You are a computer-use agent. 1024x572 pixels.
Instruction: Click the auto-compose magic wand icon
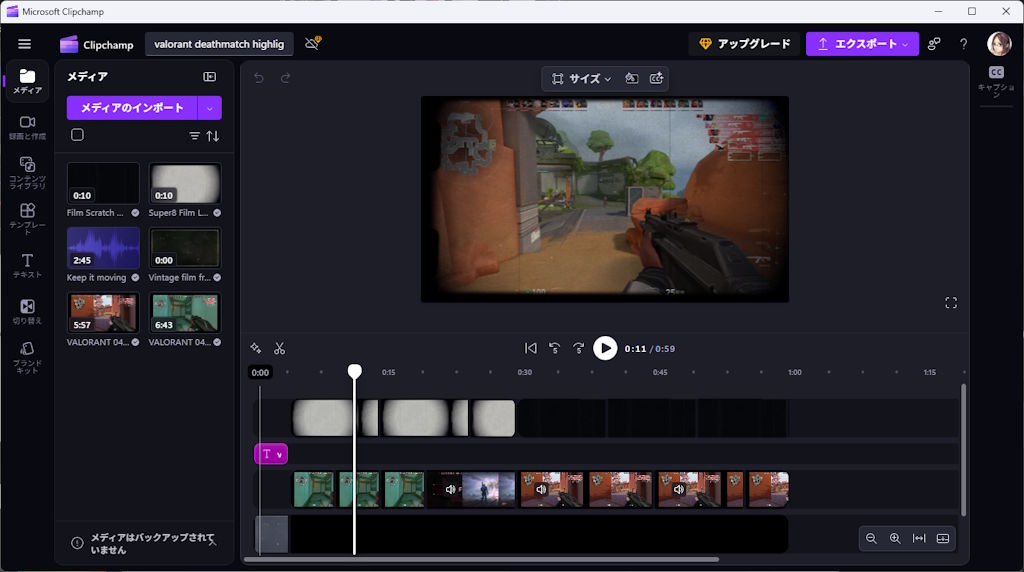click(255, 348)
